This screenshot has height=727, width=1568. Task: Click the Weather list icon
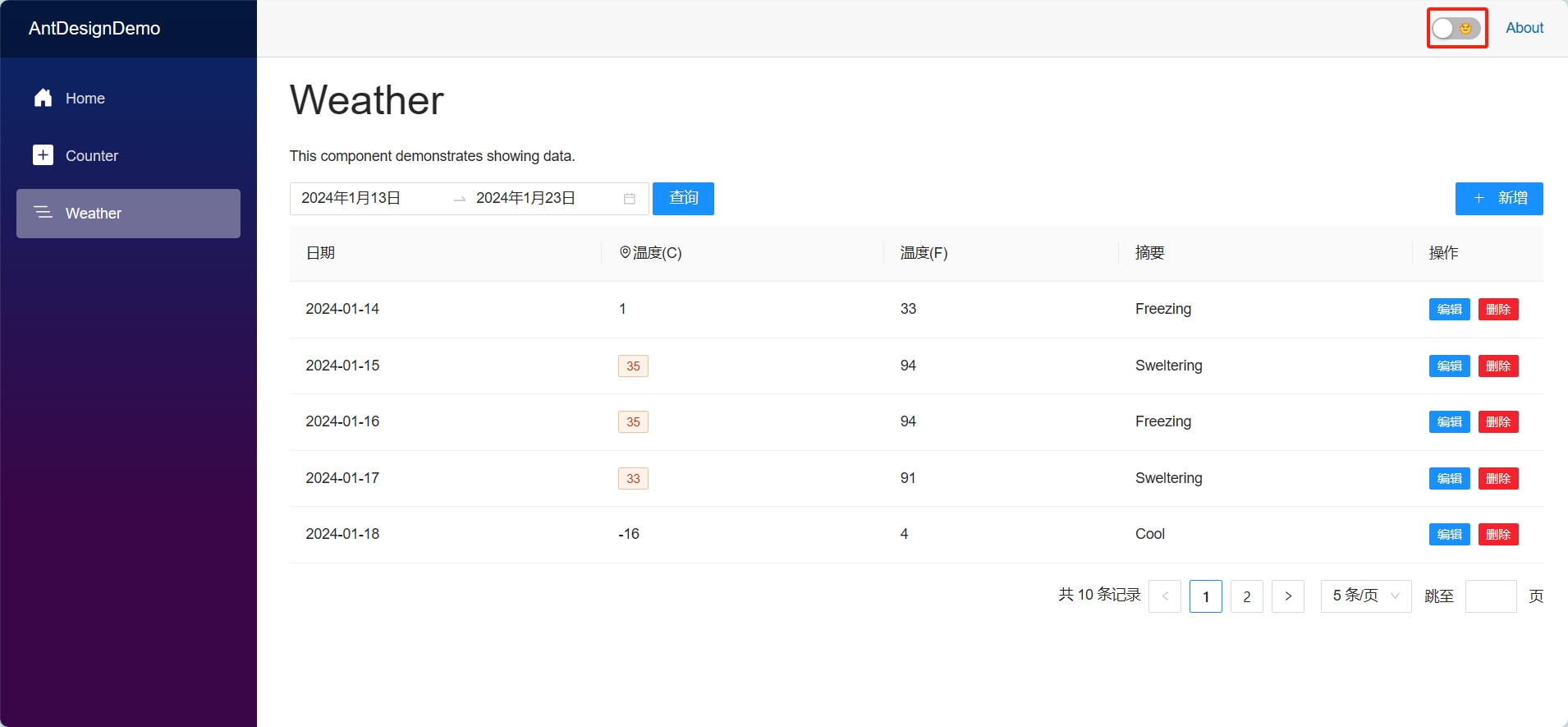tap(44, 213)
